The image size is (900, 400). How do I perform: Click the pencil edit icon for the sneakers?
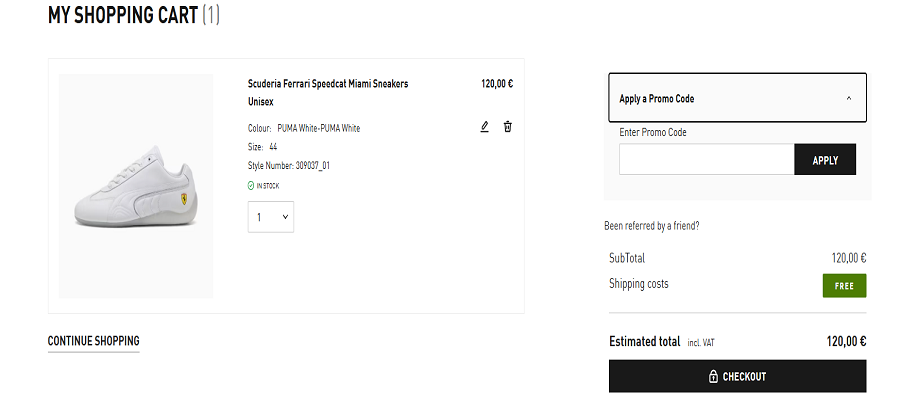pyautogui.click(x=485, y=127)
